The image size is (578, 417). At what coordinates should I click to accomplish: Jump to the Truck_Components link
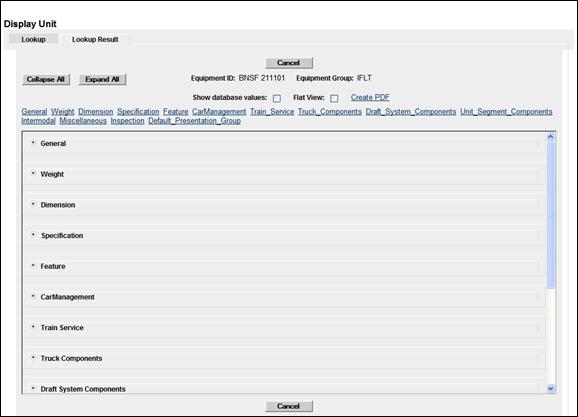click(330, 112)
